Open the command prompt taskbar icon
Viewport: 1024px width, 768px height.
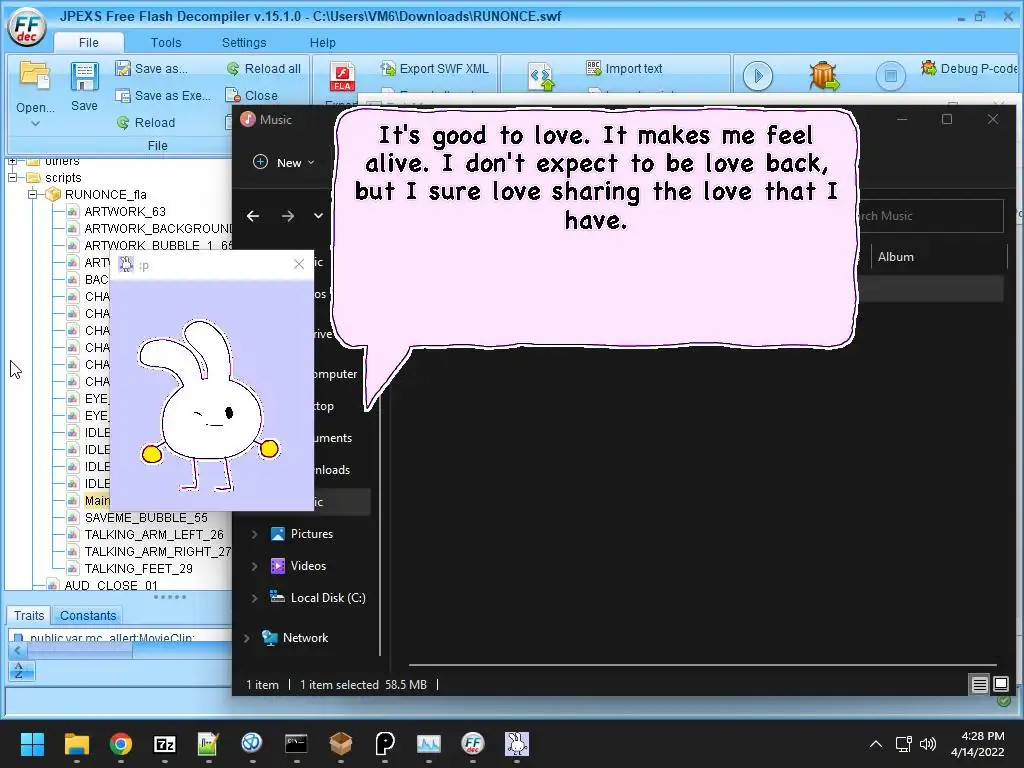tap(296, 744)
